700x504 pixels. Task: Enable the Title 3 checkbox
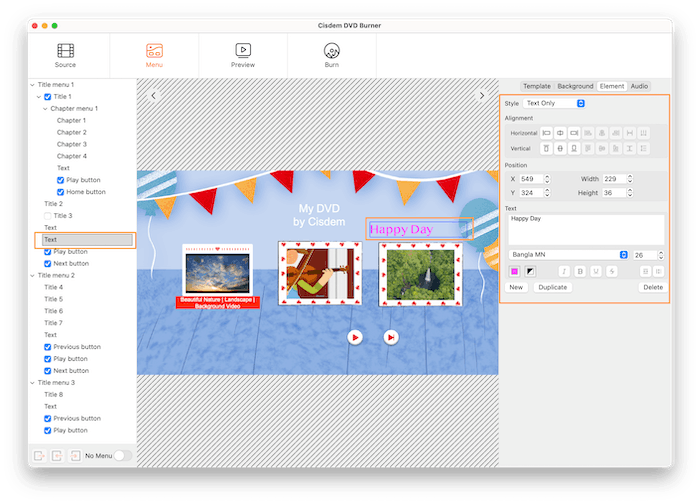(x=48, y=216)
